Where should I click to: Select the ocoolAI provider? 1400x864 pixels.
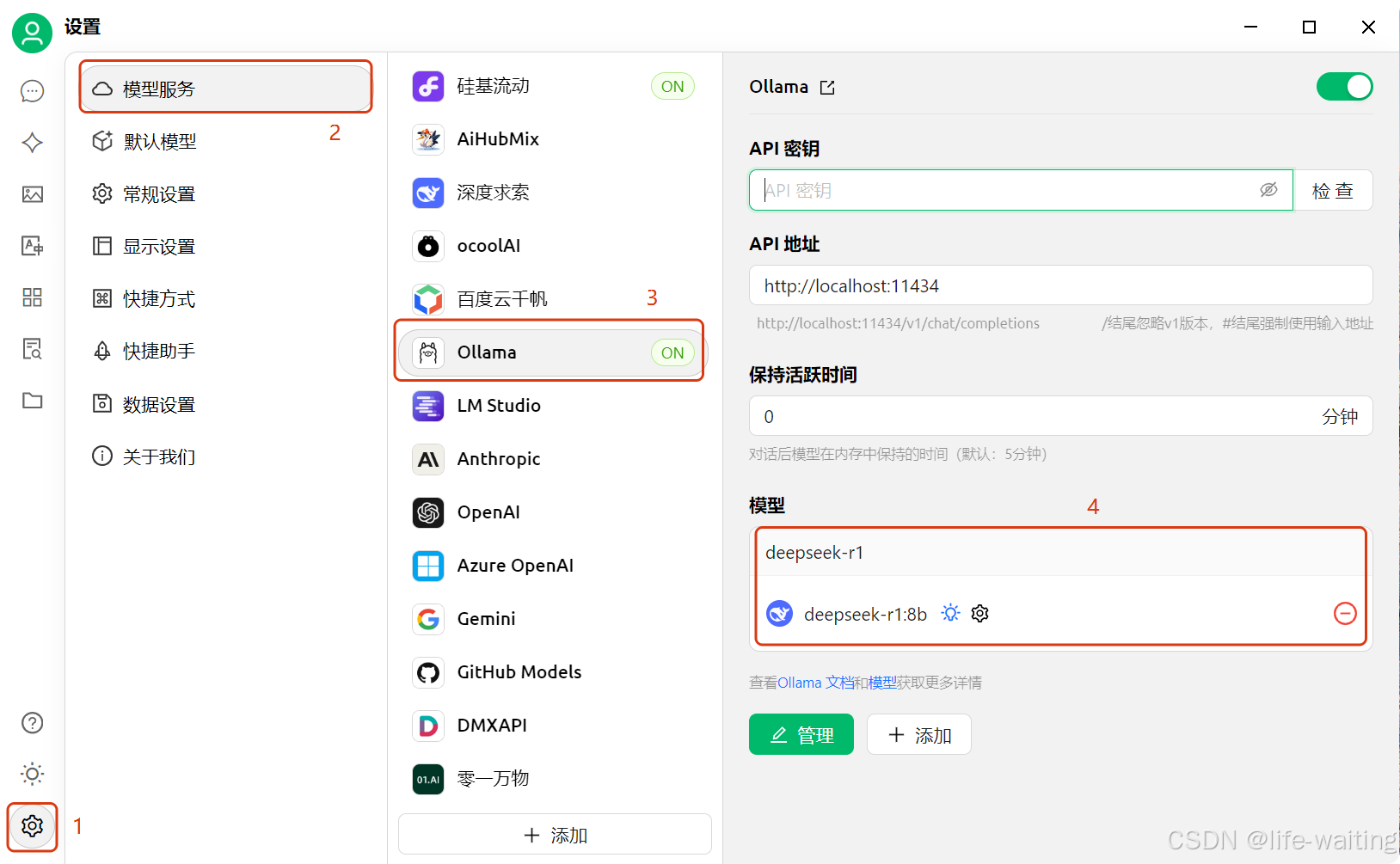(554, 246)
